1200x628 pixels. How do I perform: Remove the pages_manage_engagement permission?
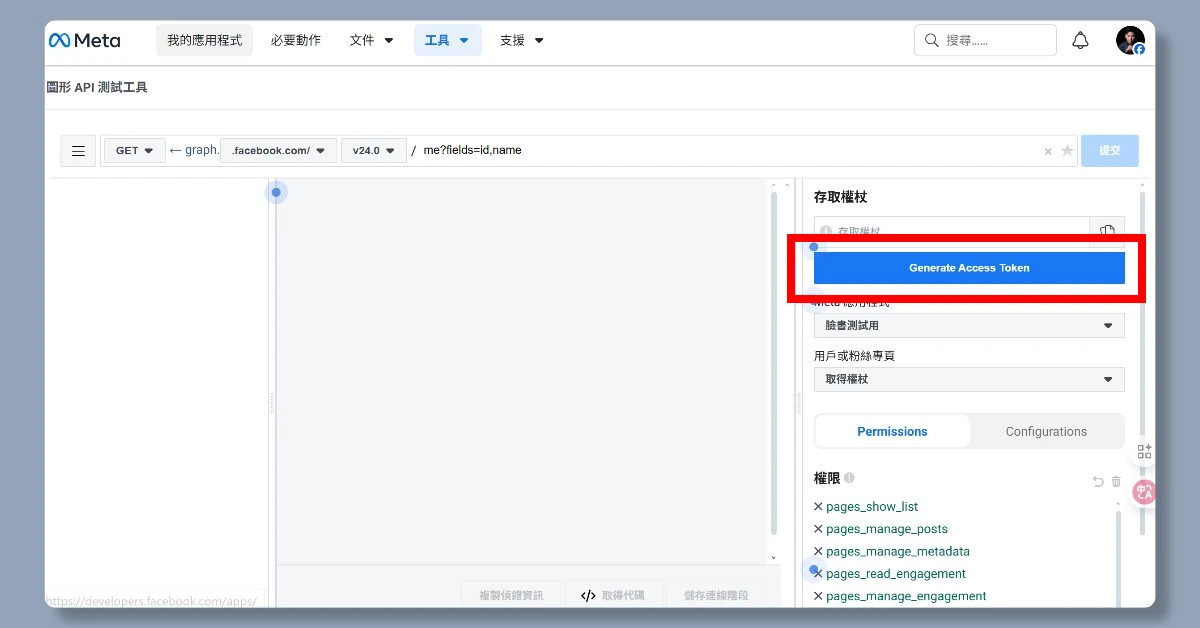818,596
